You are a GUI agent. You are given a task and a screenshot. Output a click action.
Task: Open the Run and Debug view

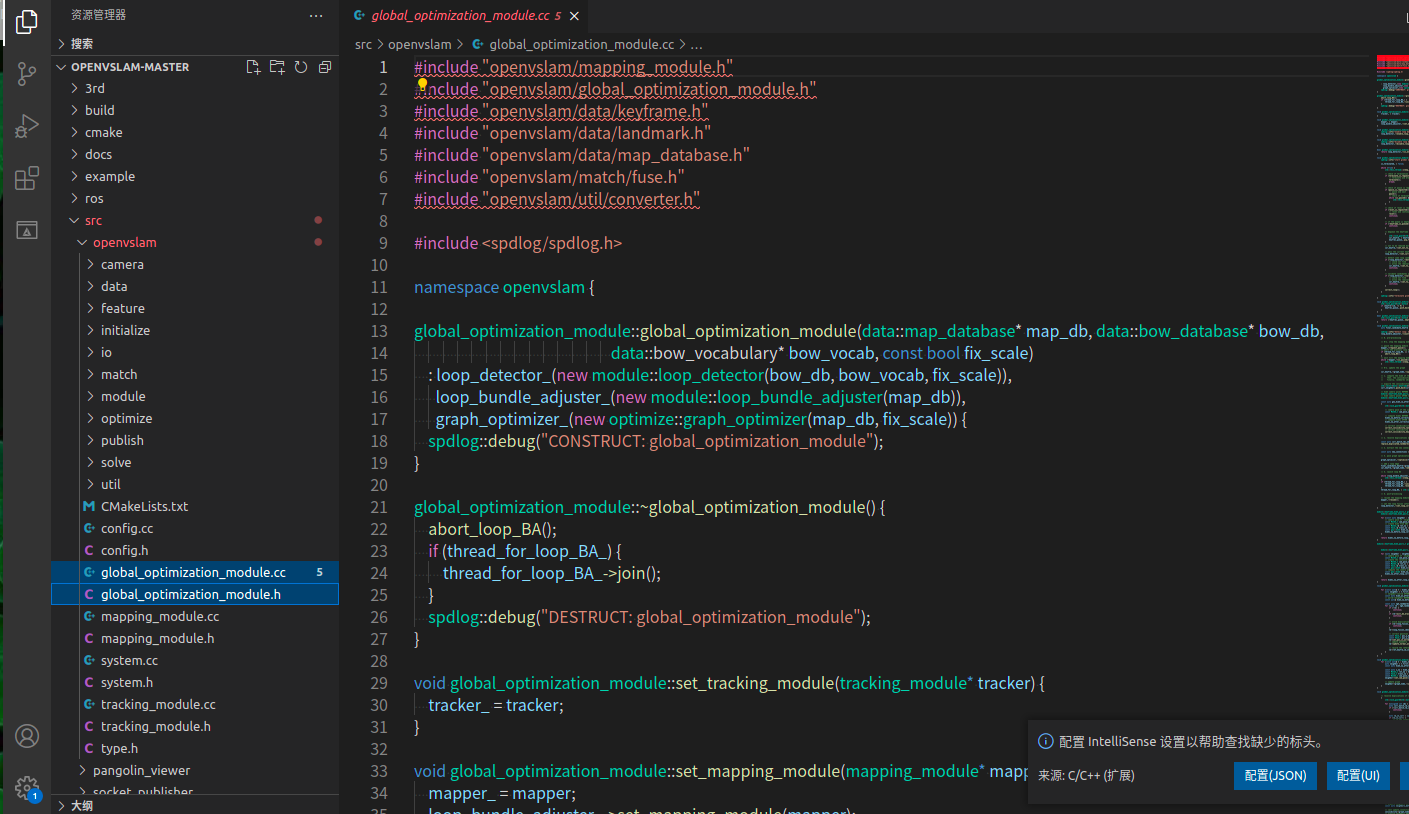click(x=27, y=127)
